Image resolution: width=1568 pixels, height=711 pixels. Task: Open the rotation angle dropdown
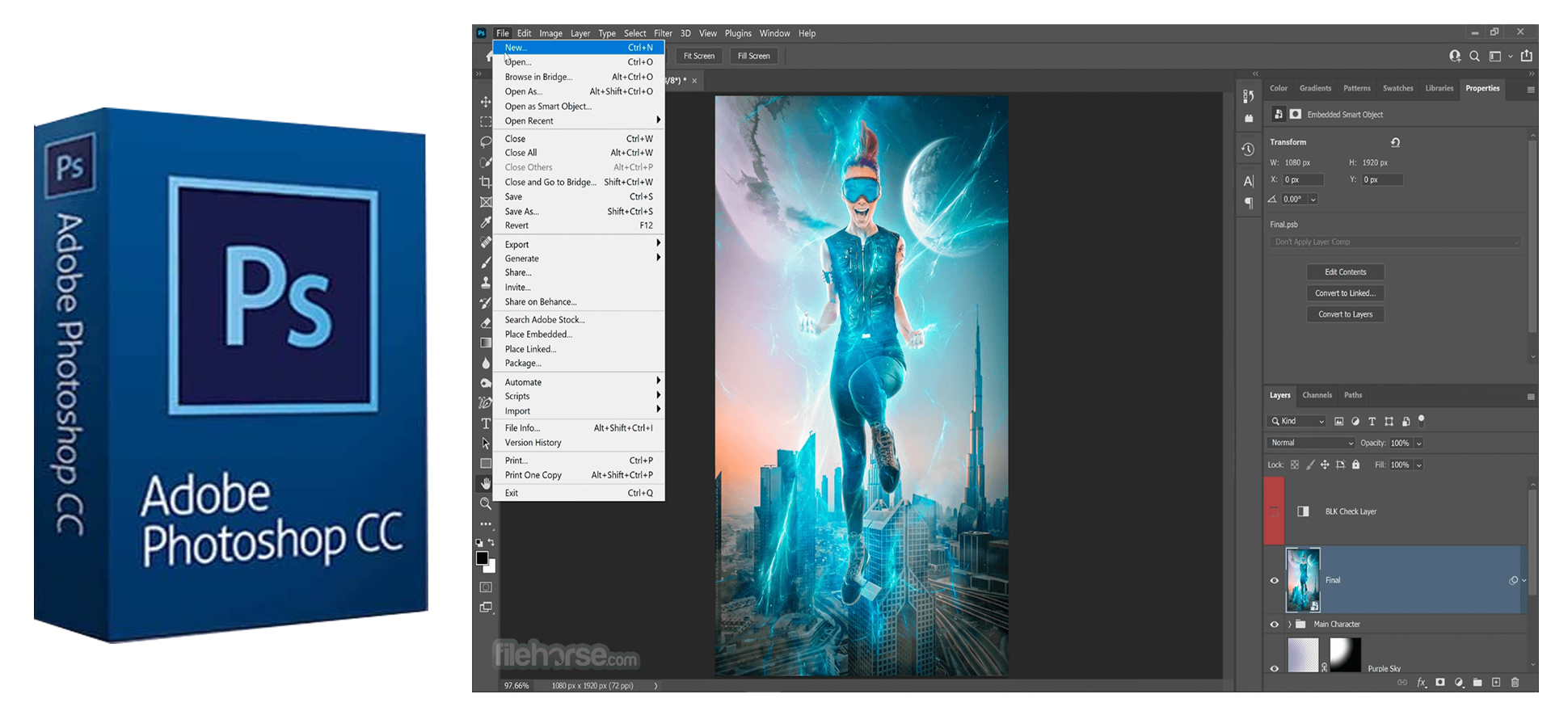tap(1313, 200)
